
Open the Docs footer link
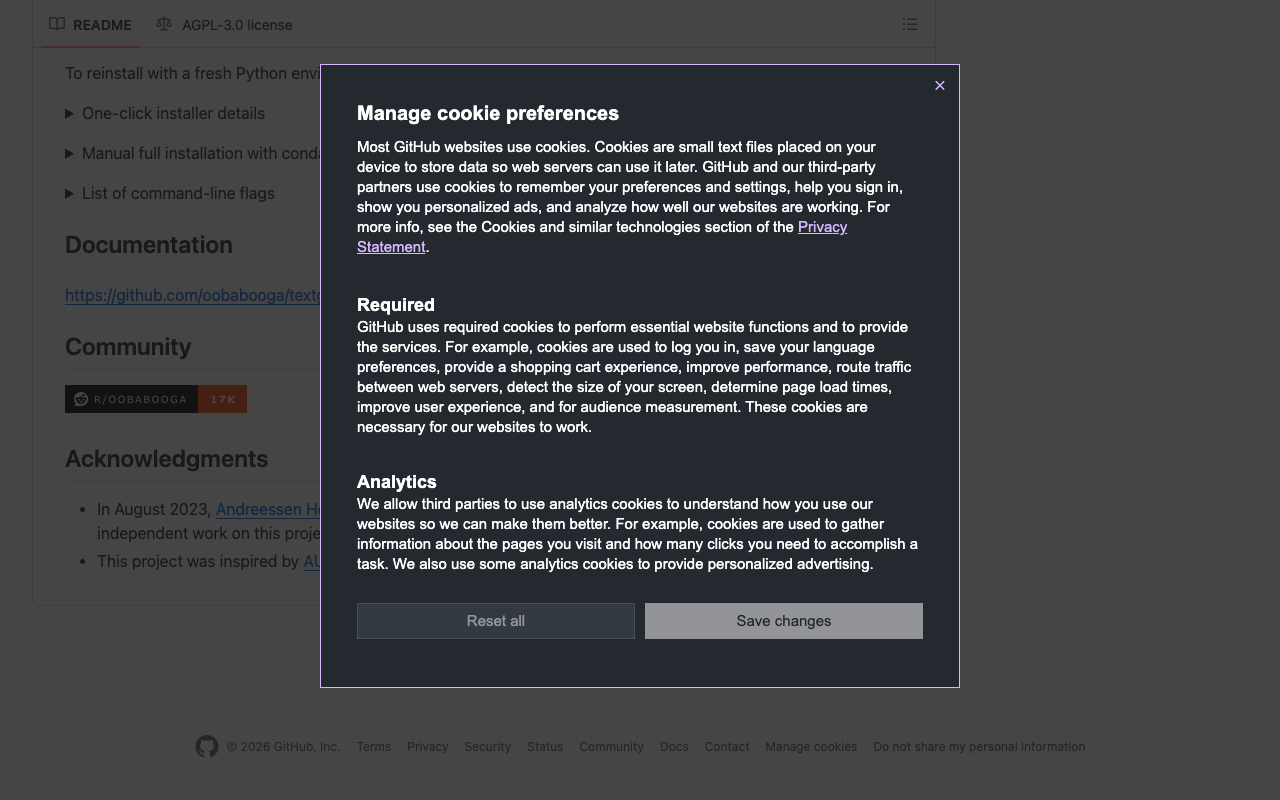click(x=674, y=747)
